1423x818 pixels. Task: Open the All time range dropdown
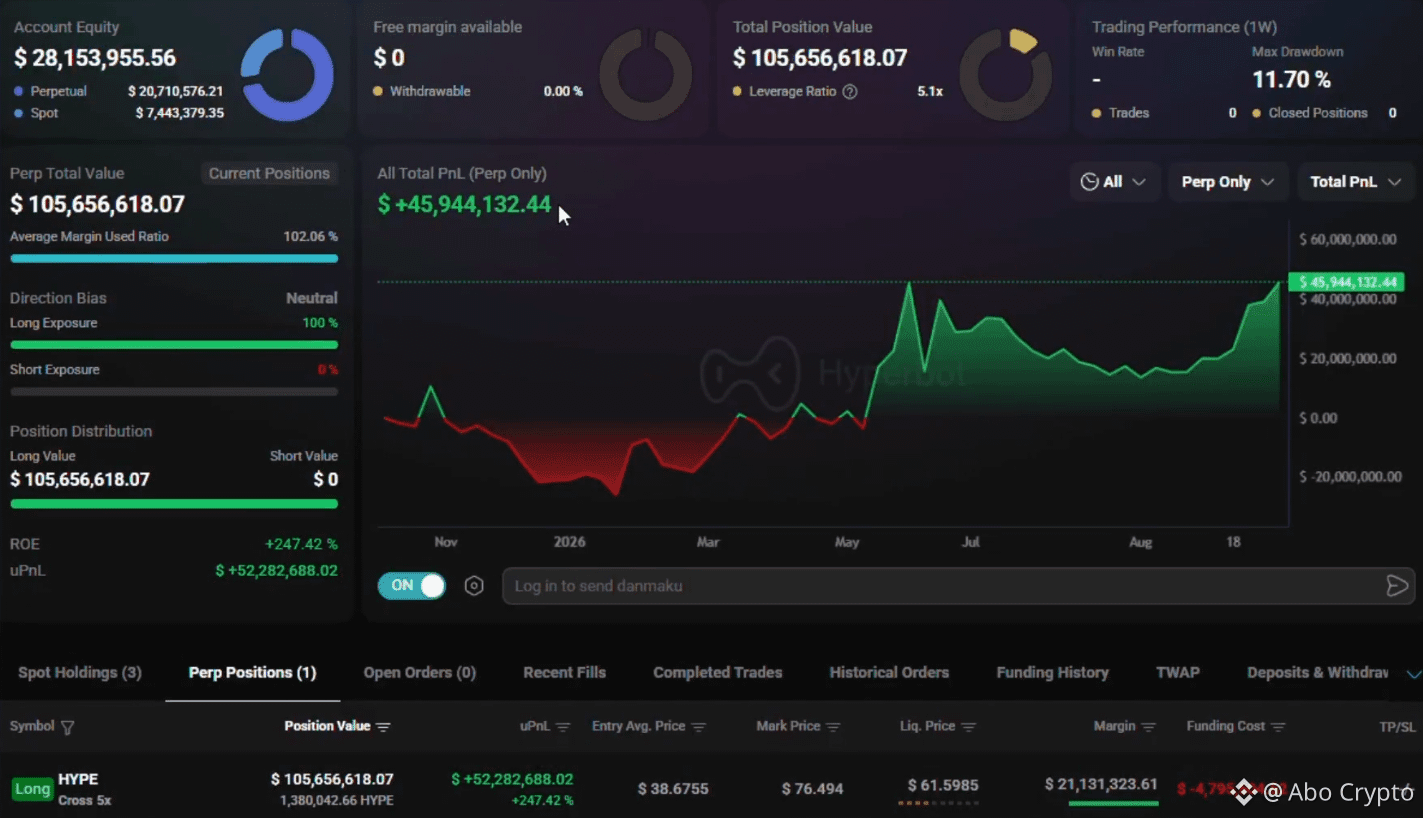click(x=1115, y=182)
